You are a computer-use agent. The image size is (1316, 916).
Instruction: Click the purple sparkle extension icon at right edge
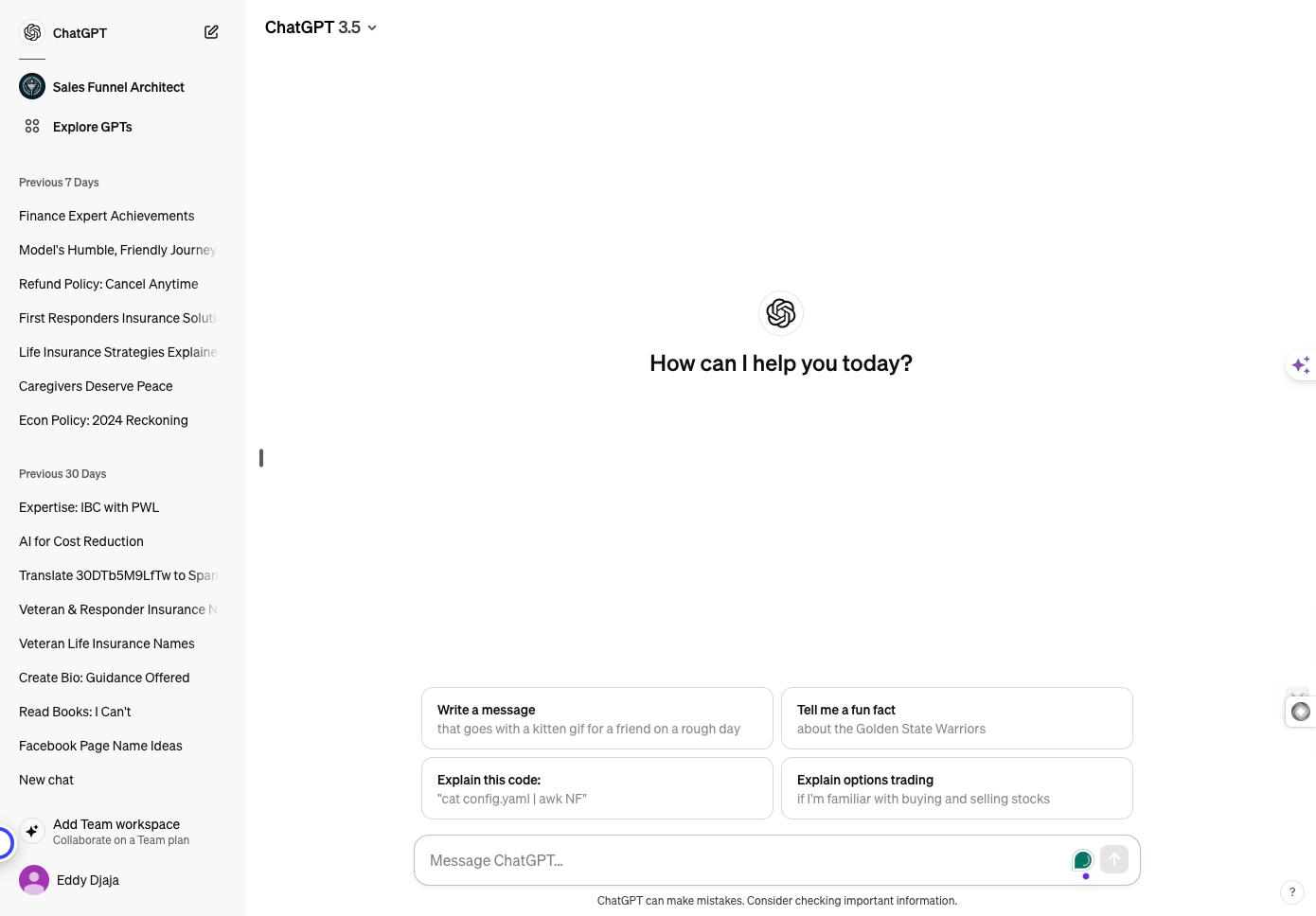(x=1301, y=365)
